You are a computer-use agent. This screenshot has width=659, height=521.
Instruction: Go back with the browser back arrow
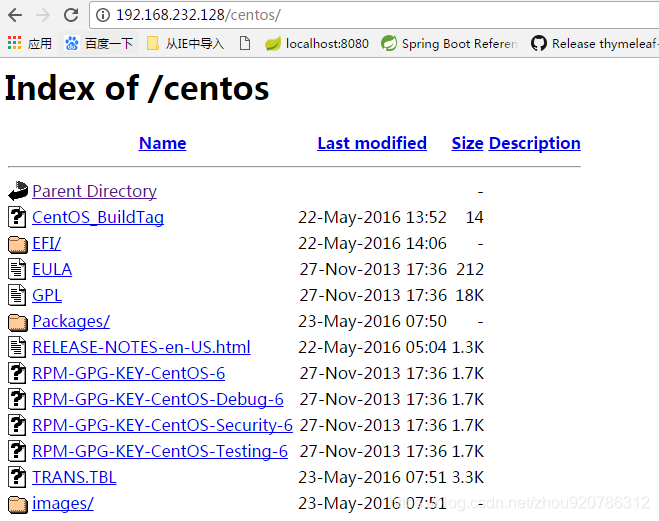coord(15,15)
